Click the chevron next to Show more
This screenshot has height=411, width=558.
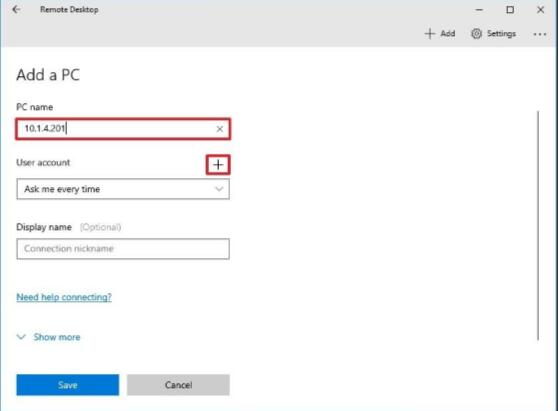21,337
